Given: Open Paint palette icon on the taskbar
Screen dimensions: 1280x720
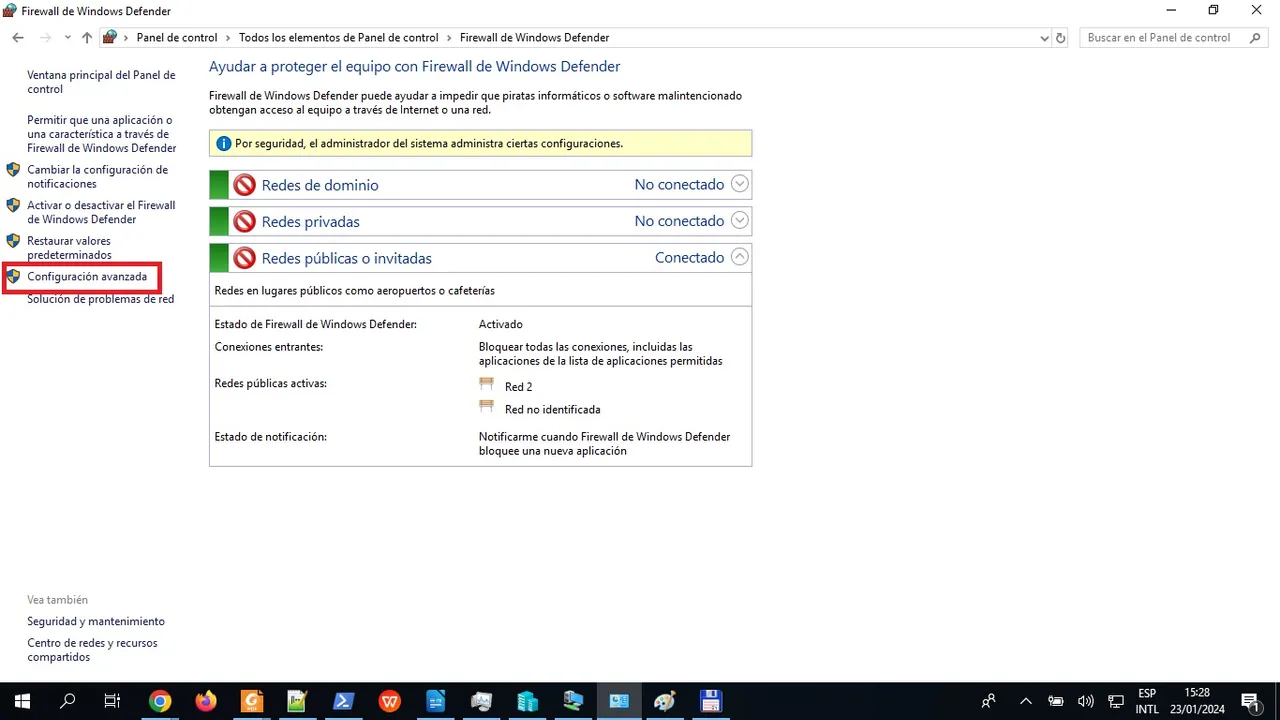Looking at the screenshot, I should [664, 701].
